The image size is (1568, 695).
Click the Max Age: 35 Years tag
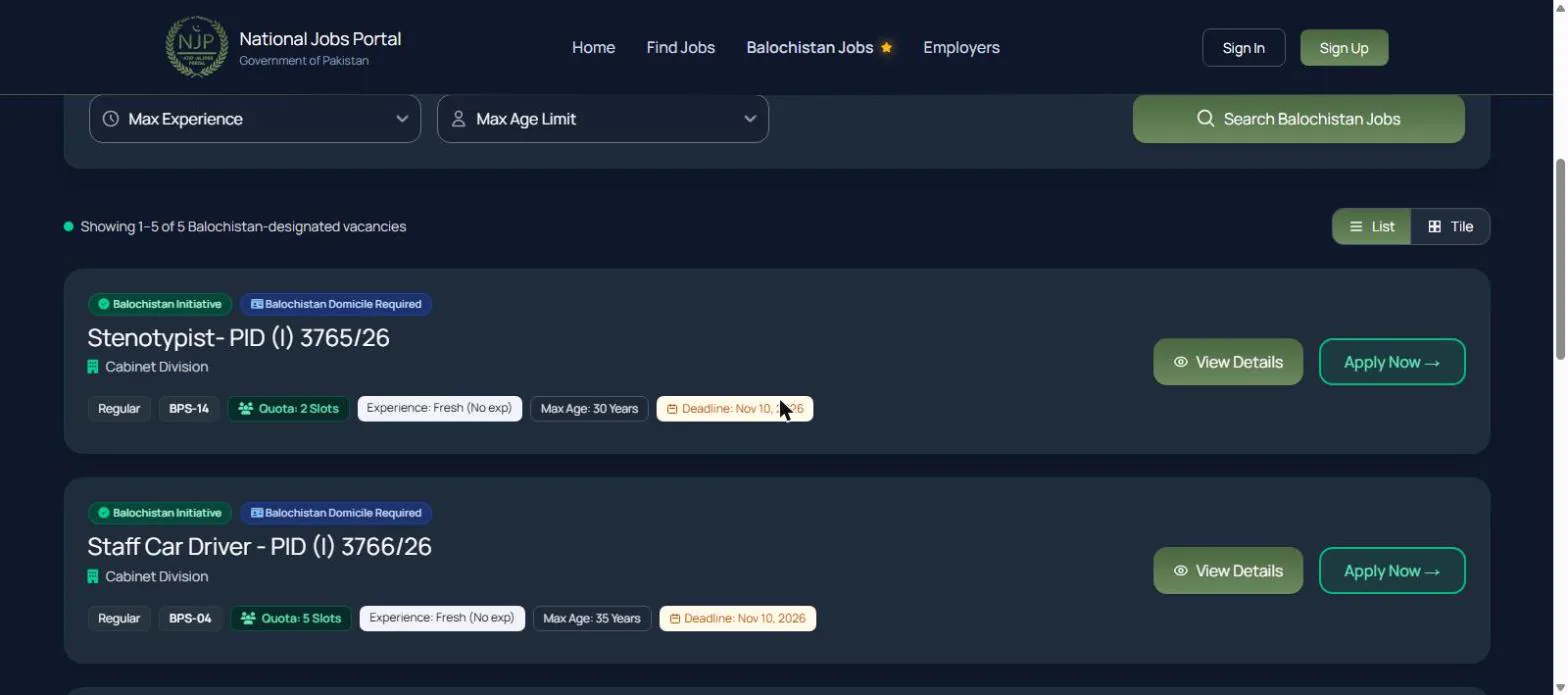592,619
